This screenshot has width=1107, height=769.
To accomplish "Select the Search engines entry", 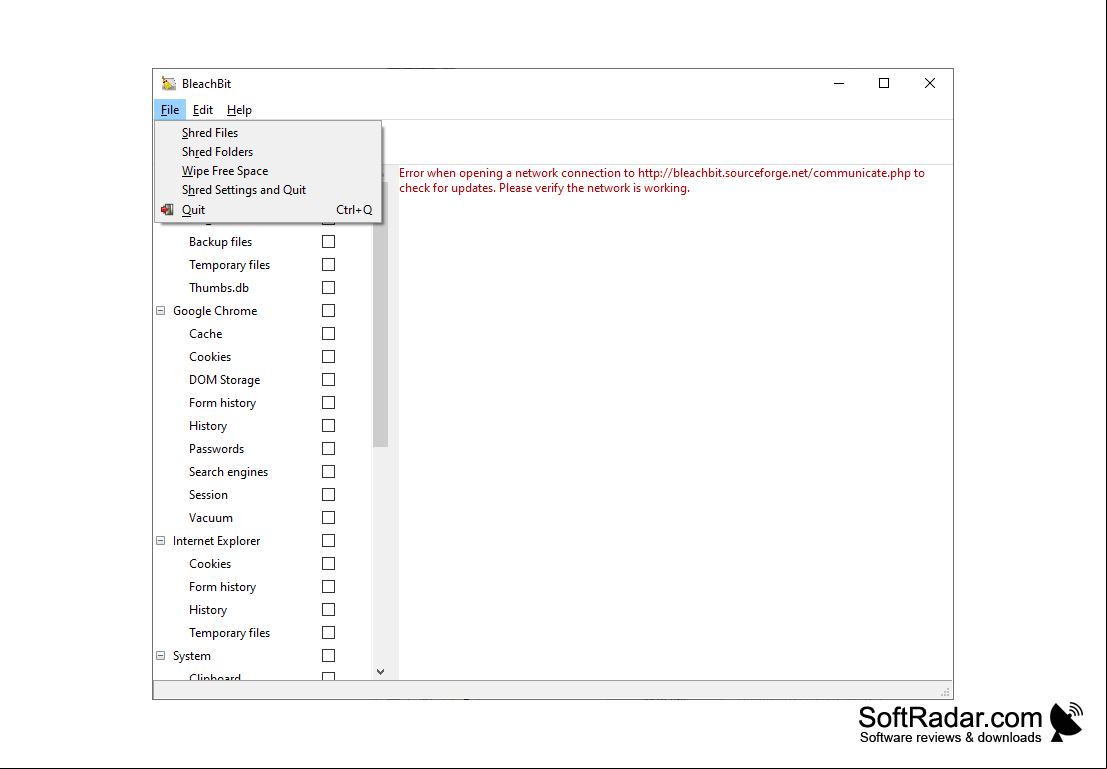I will (228, 472).
